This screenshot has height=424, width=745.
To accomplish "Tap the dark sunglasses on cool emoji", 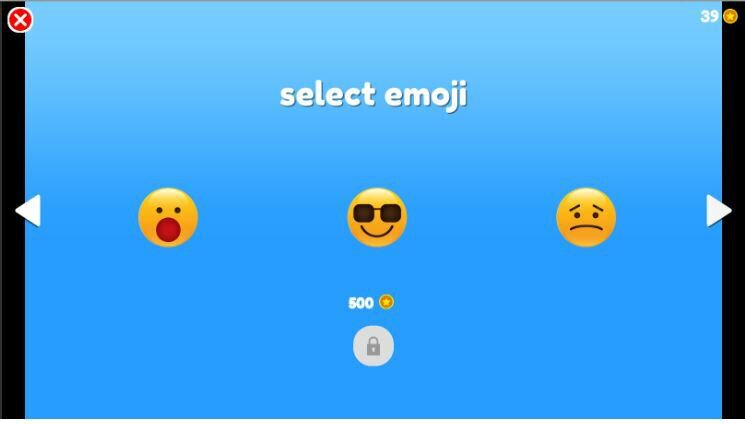I will click(377, 213).
